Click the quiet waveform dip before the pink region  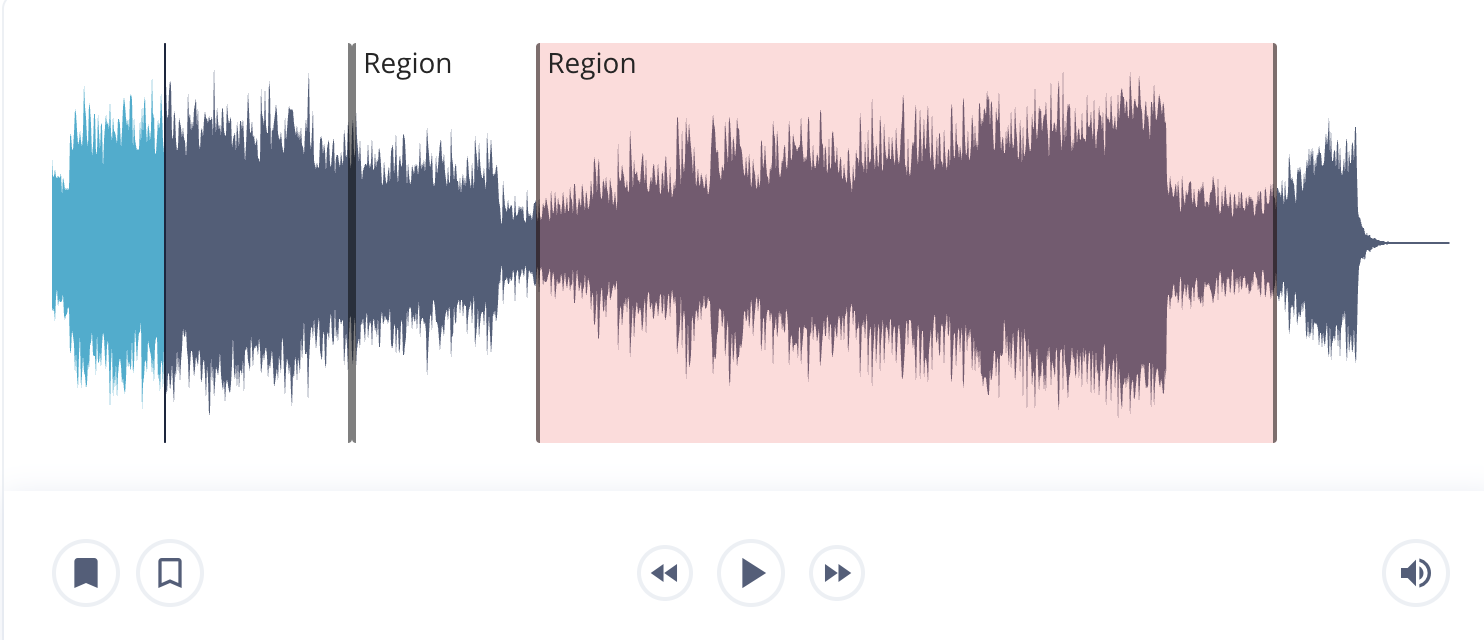(x=518, y=243)
